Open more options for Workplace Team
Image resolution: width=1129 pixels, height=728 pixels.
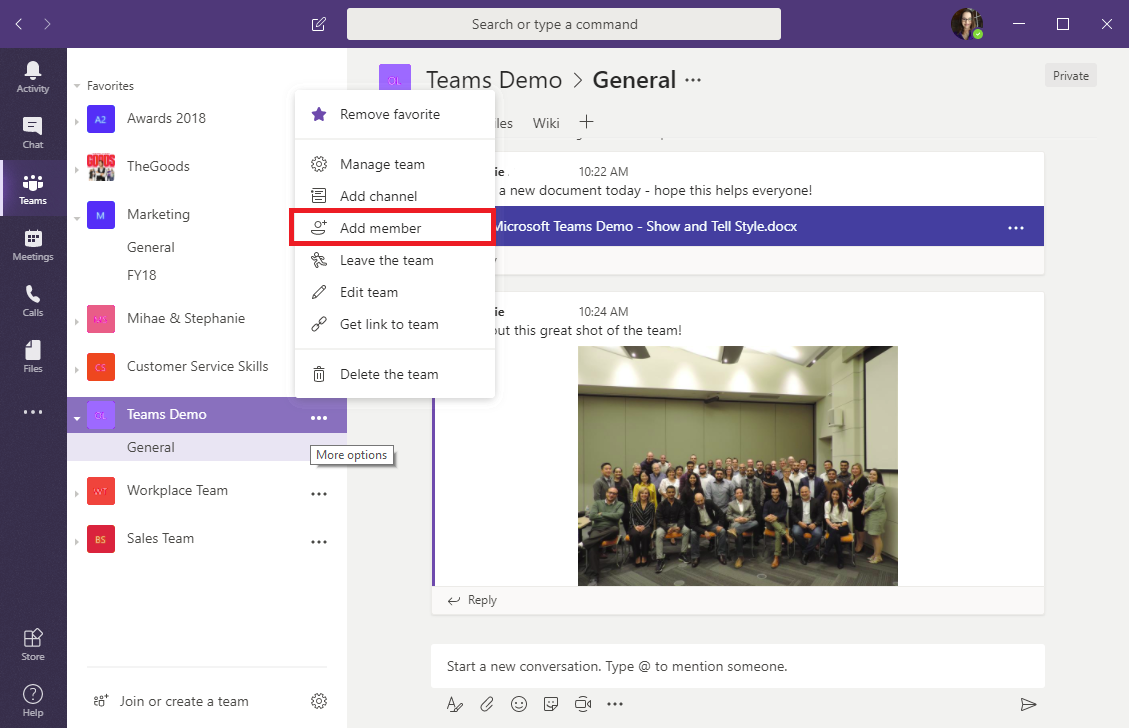coord(319,493)
